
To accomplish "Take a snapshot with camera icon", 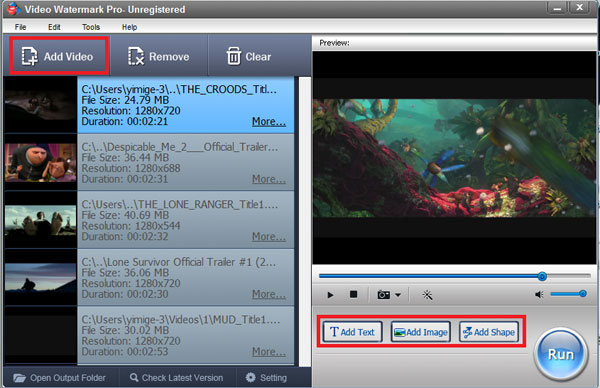I will pyautogui.click(x=383, y=295).
